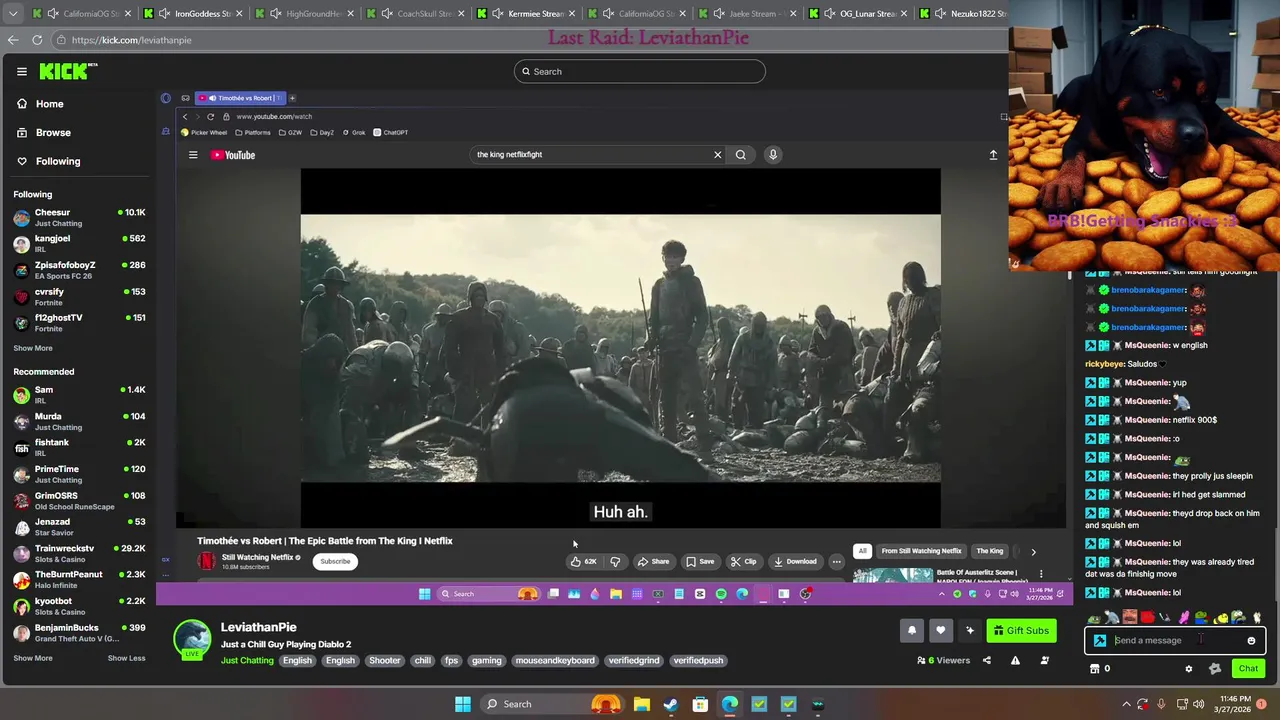This screenshot has height=720, width=1280.
Task: Open Trainwreckstv recommended channel
Action: 78,553
